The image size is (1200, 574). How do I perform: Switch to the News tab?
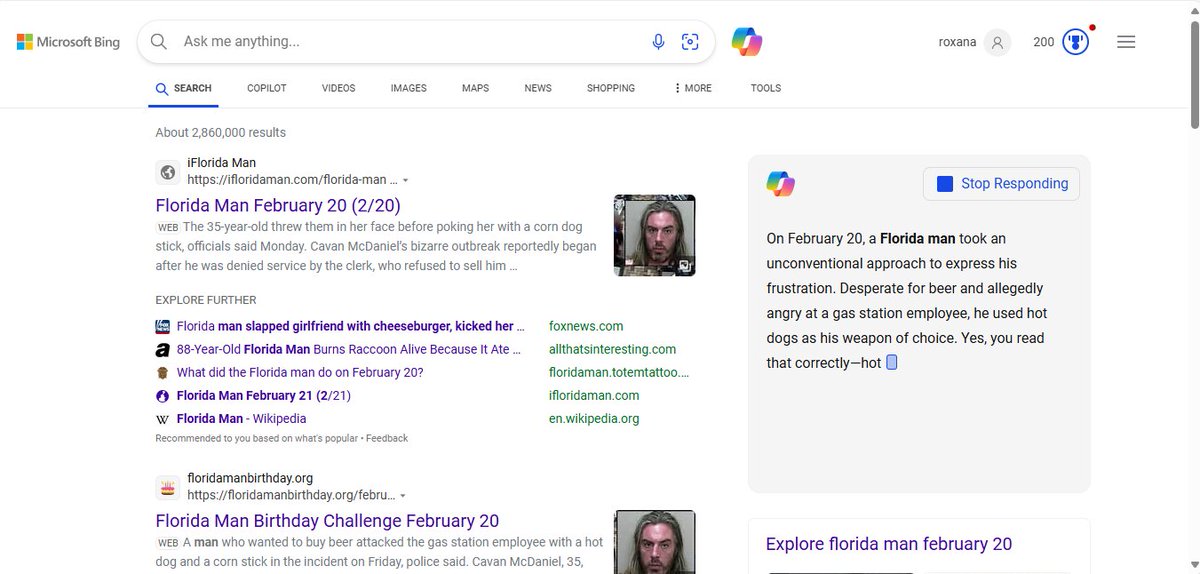click(538, 88)
